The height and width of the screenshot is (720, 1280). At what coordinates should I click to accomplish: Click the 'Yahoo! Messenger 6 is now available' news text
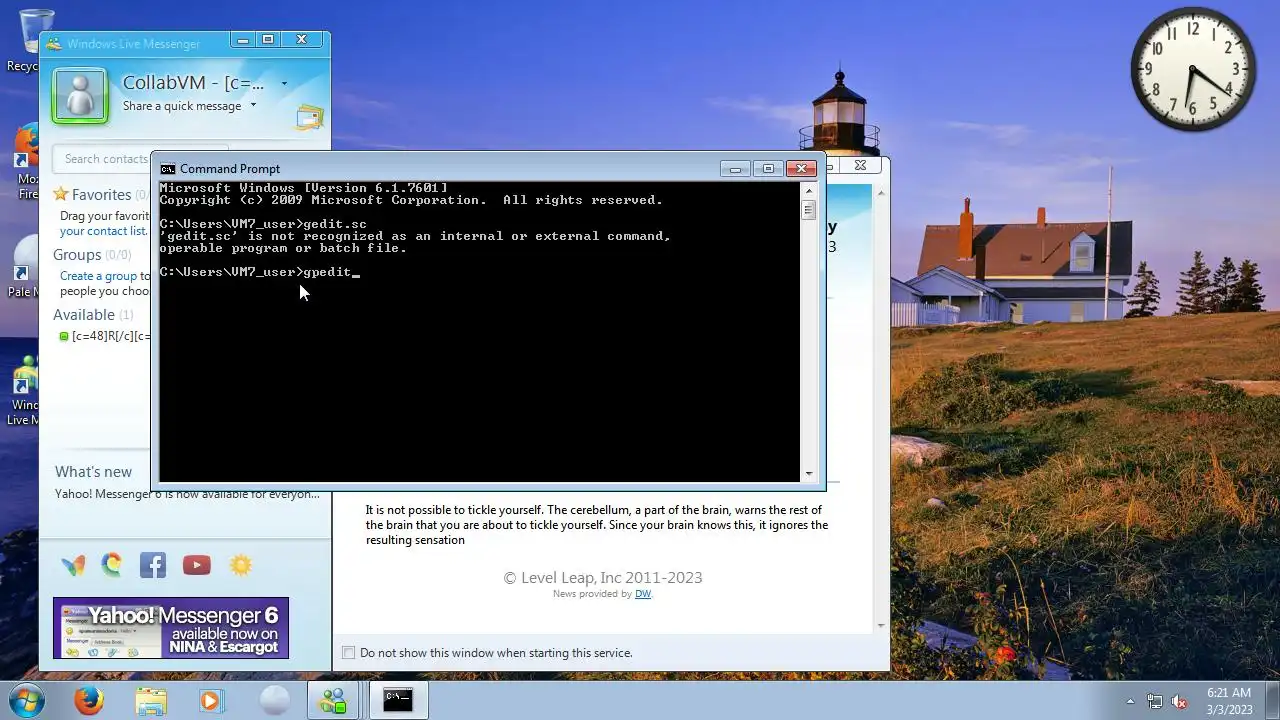[x=187, y=494]
